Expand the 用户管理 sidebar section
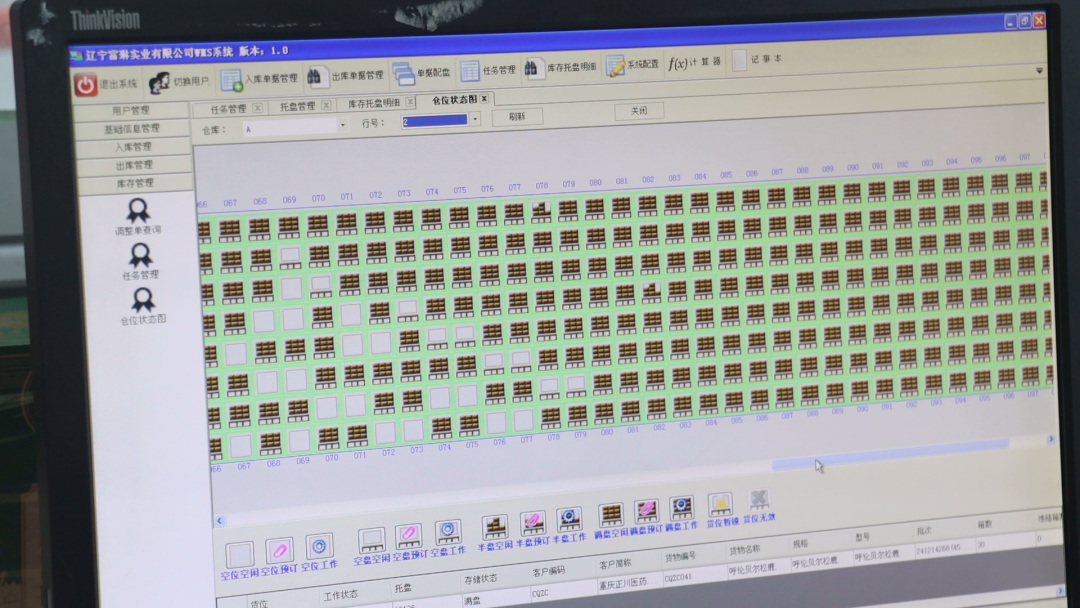 tap(131, 111)
